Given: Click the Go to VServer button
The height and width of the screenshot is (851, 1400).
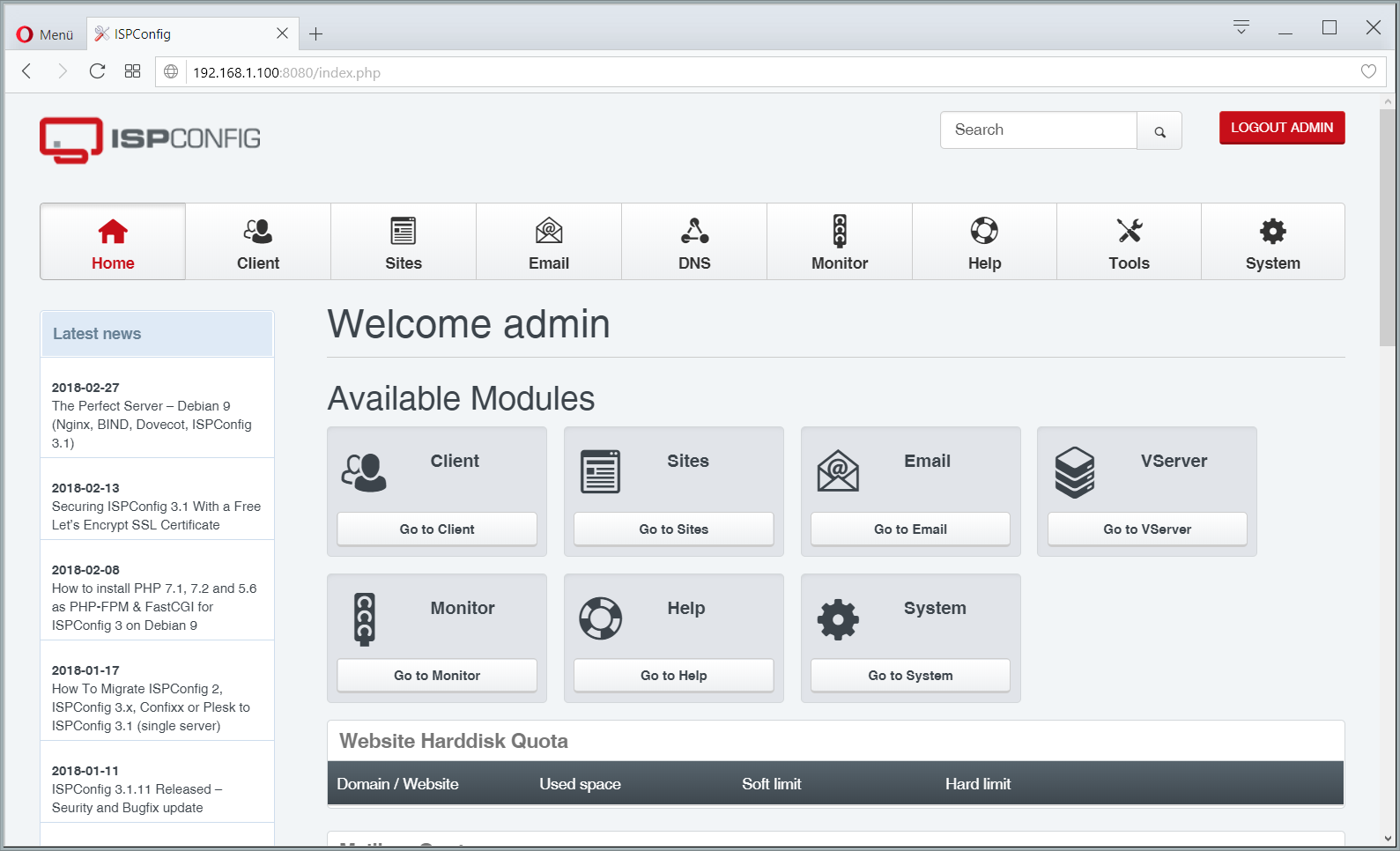Looking at the screenshot, I should click(1147, 529).
